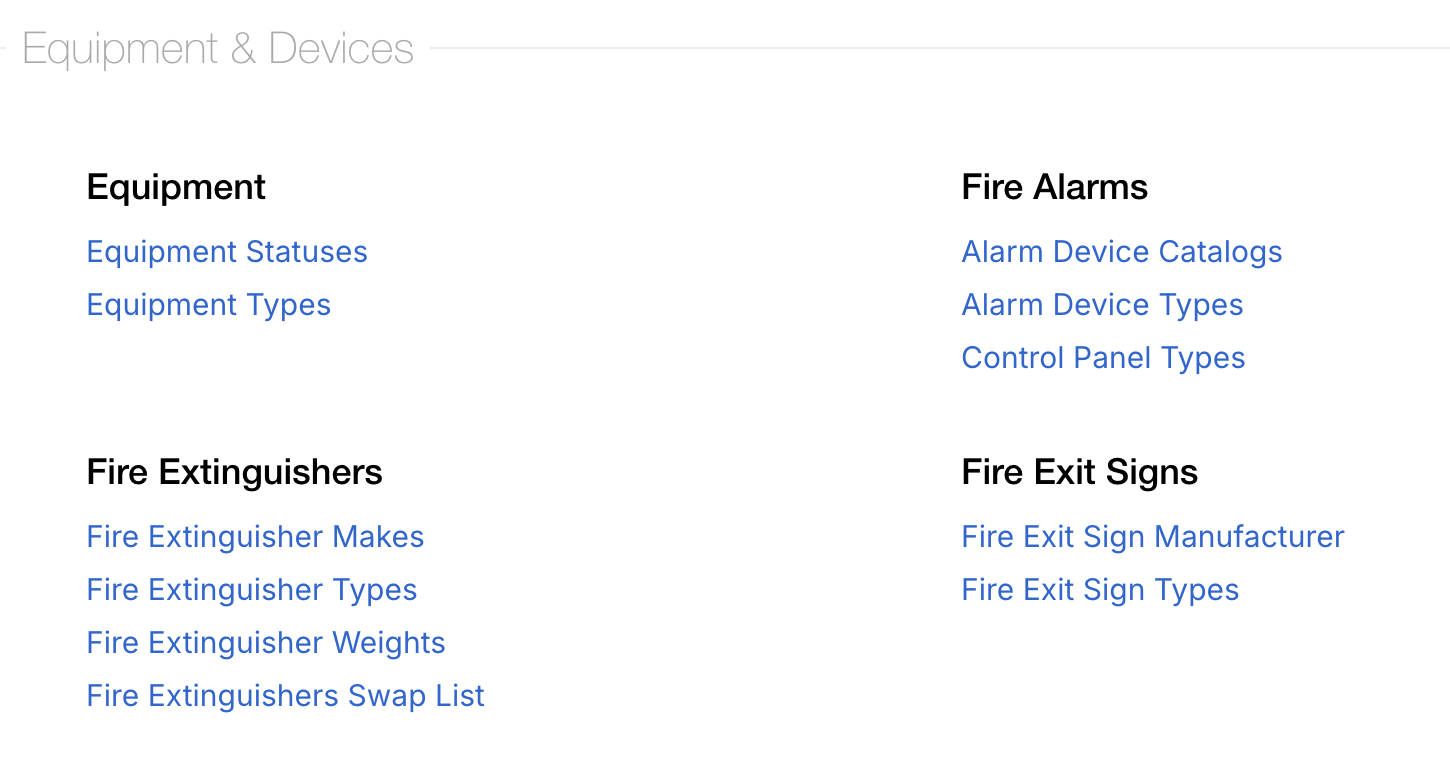Open Alarm Device Types settings
The image size is (1450, 778).
click(x=1102, y=305)
